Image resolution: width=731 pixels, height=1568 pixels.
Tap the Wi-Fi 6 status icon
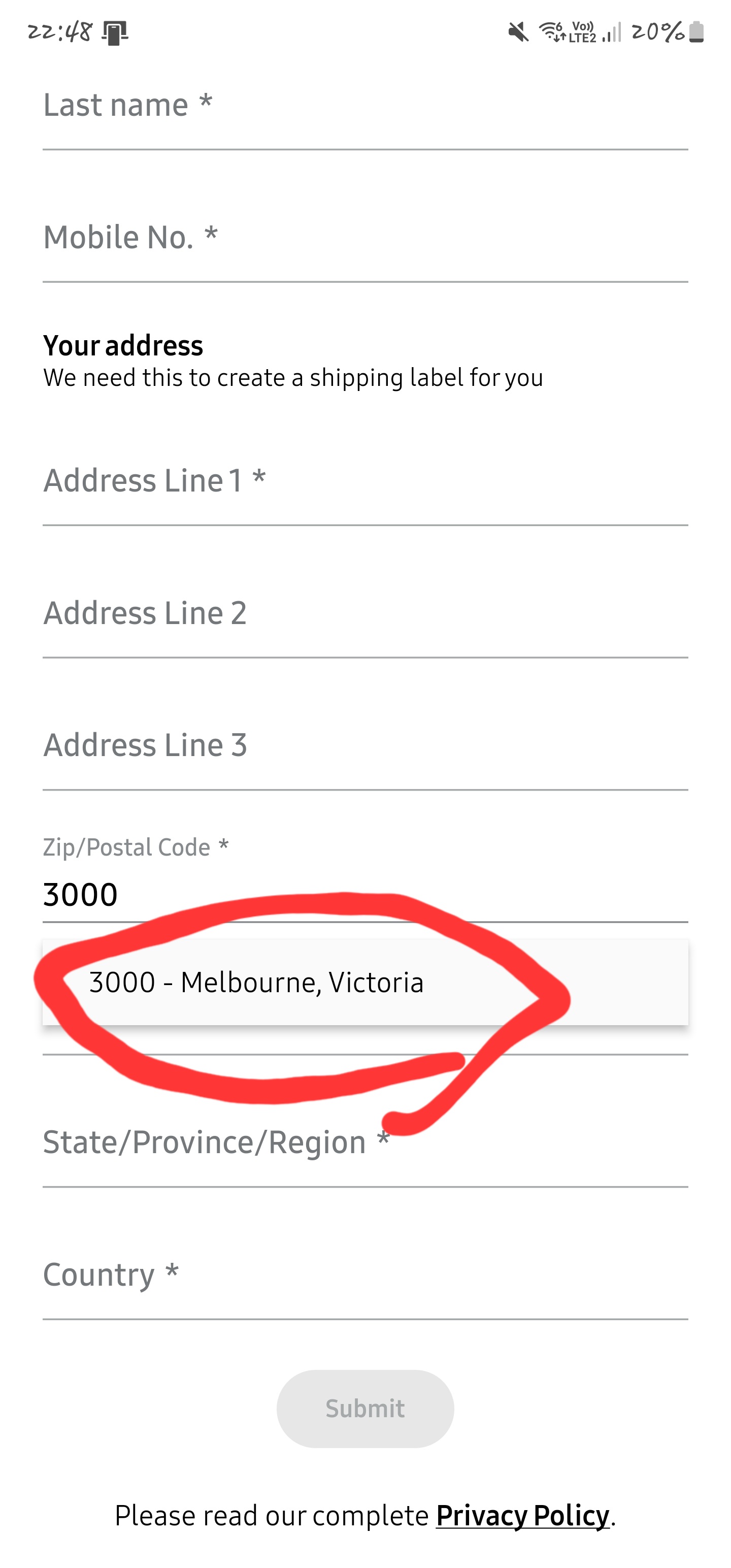552,31
